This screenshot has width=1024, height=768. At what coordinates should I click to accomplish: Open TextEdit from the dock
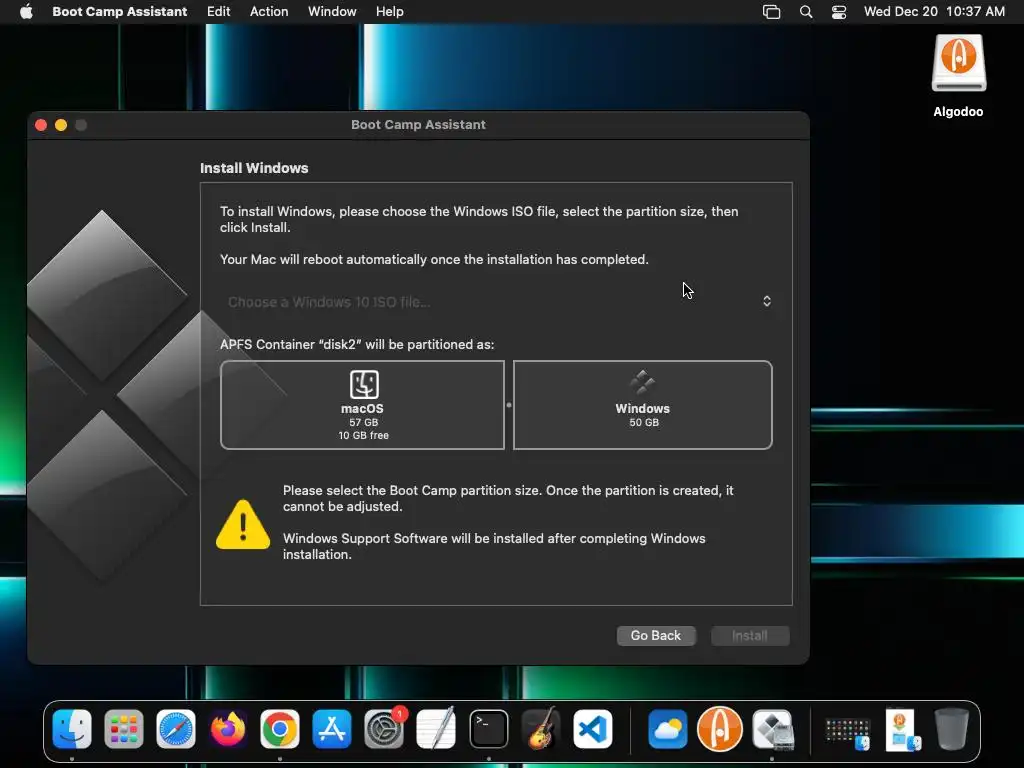[x=436, y=729]
